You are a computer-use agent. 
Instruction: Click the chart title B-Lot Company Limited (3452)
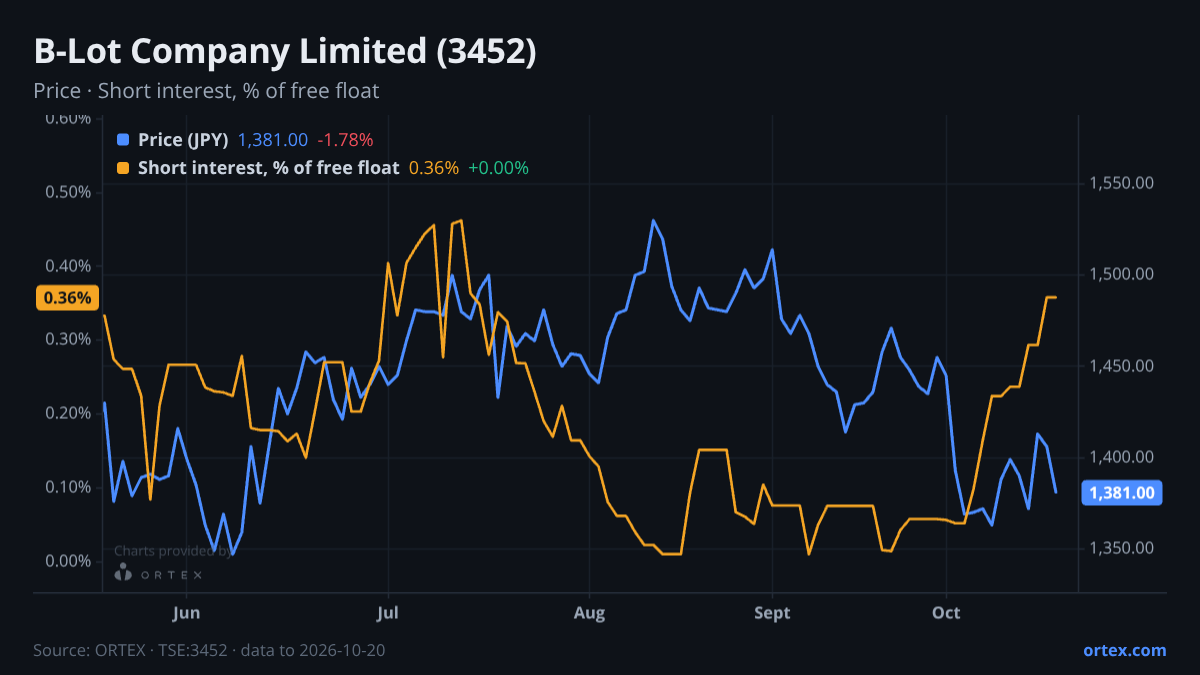[x=285, y=52]
